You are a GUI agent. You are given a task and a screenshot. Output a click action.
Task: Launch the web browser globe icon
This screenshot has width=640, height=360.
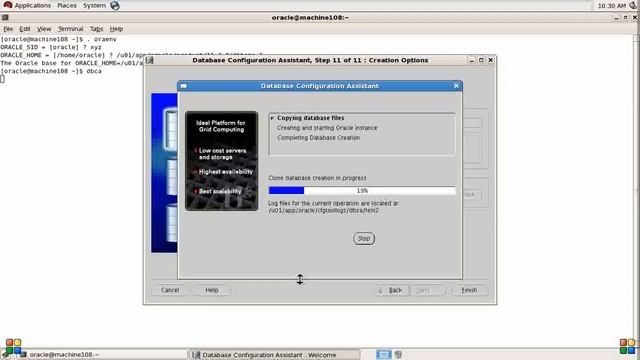115,5
